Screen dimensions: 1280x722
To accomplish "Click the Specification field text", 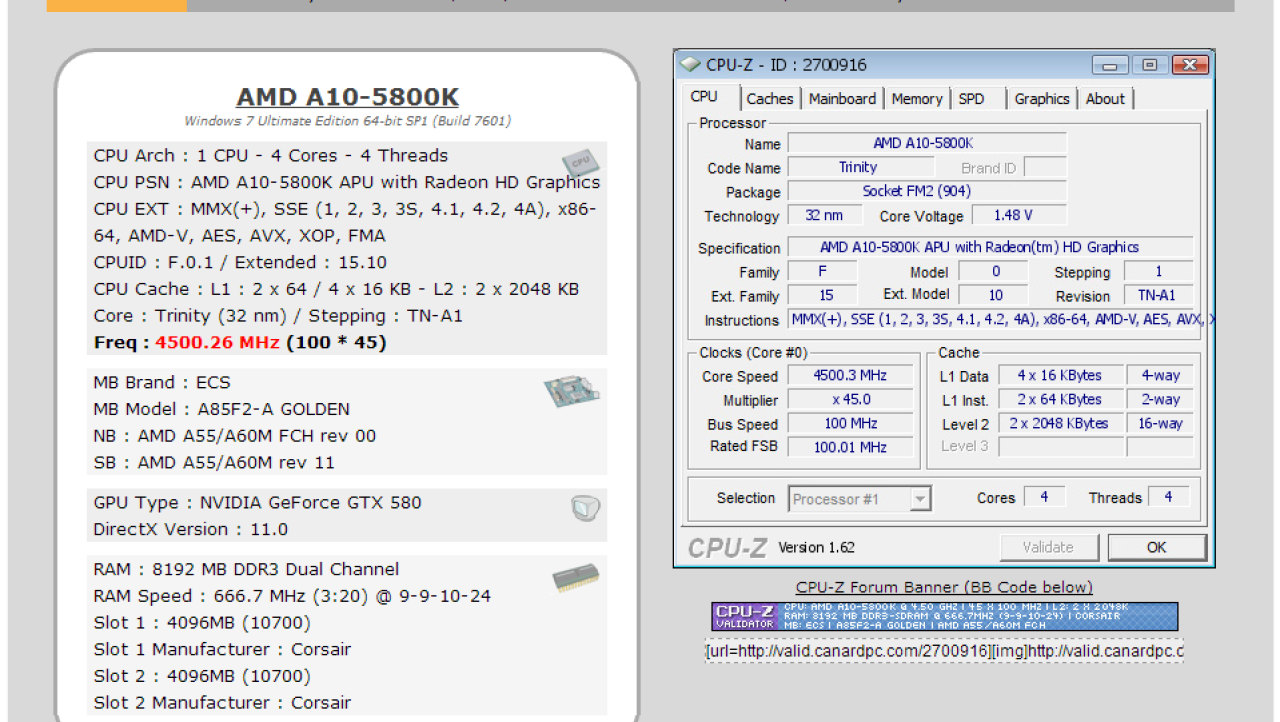I will [x=990, y=247].
